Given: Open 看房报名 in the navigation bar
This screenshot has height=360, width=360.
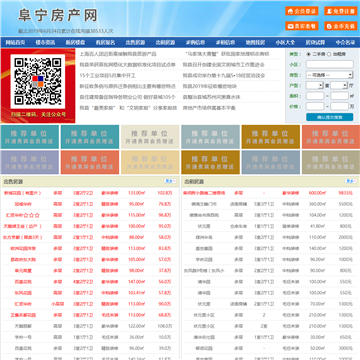Looking at the screenshot, I should point(105,42).
